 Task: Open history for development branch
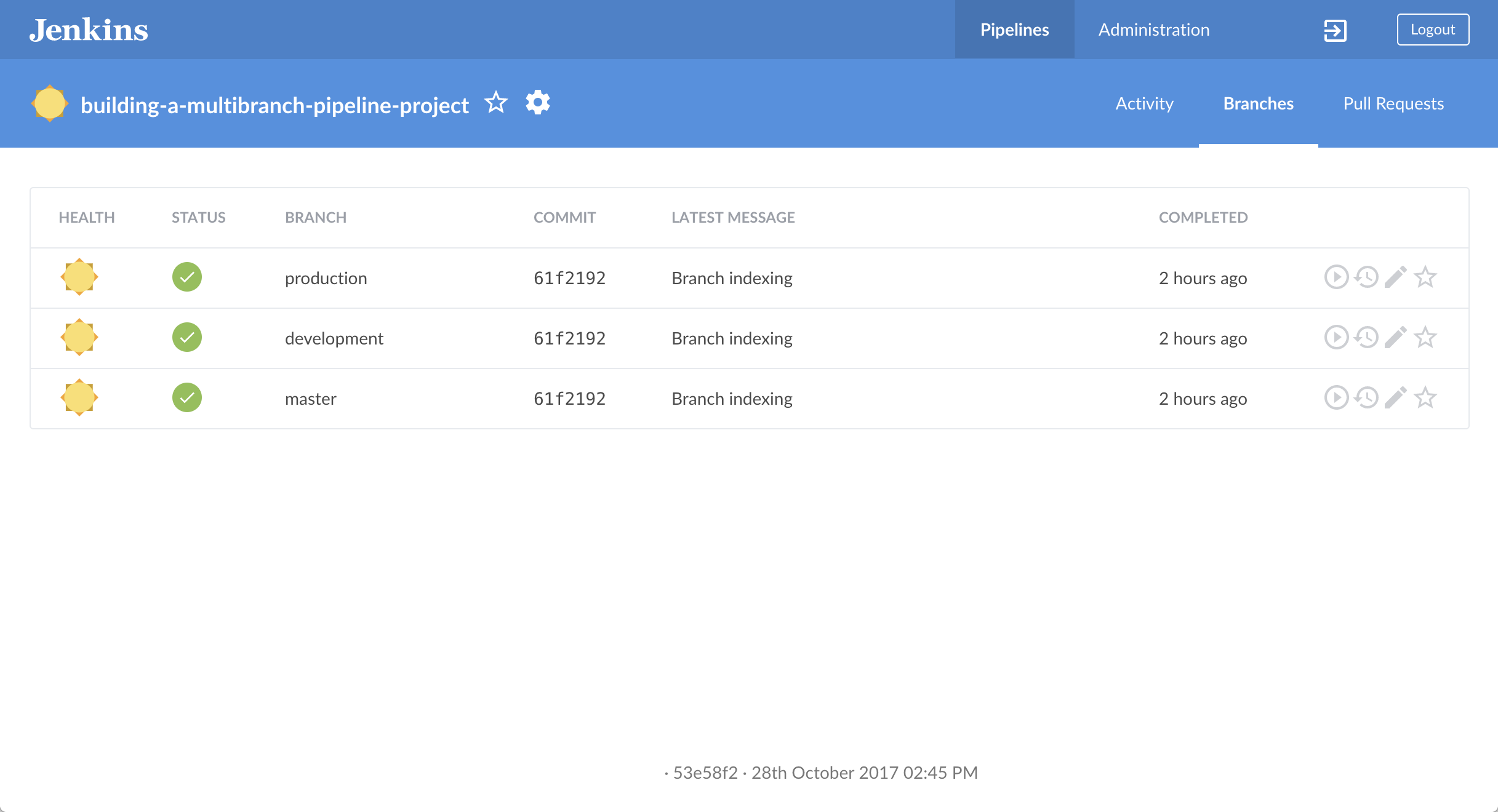[x=1366, y=337]
